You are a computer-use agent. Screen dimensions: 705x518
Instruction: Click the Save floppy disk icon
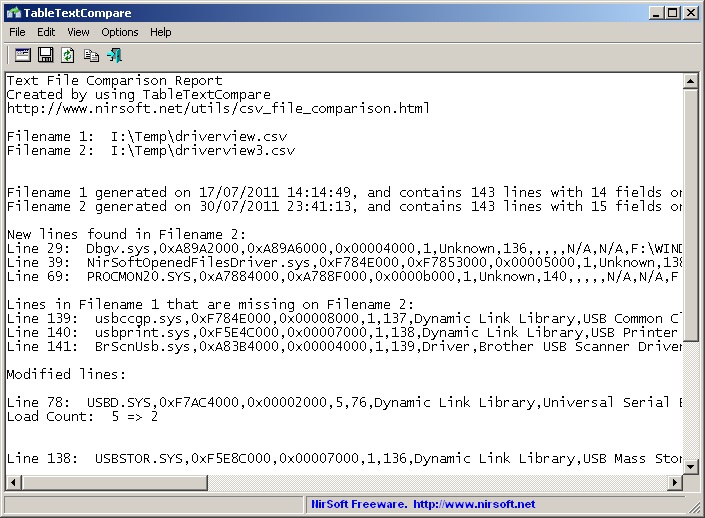pyautogui.click(x=45, y=55)
